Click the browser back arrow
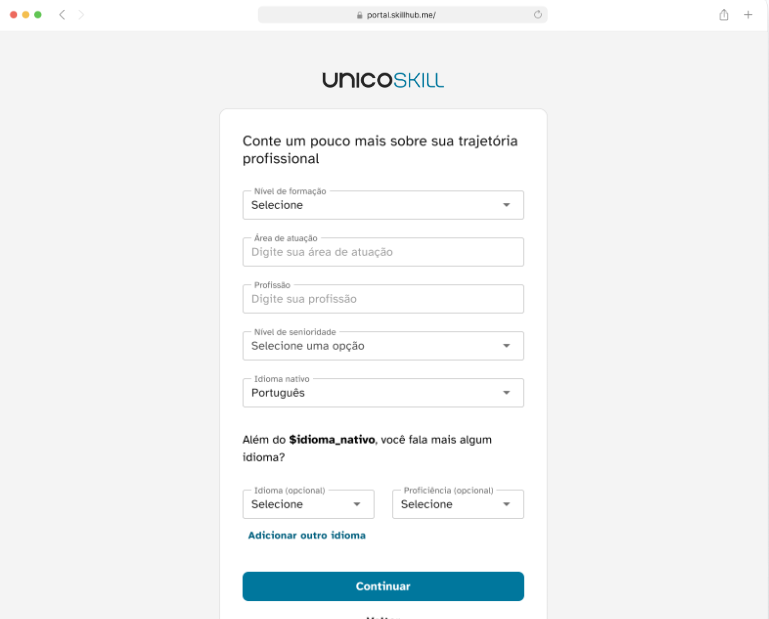The height and width of the screenshot is (619, 769). pos(62,15)
